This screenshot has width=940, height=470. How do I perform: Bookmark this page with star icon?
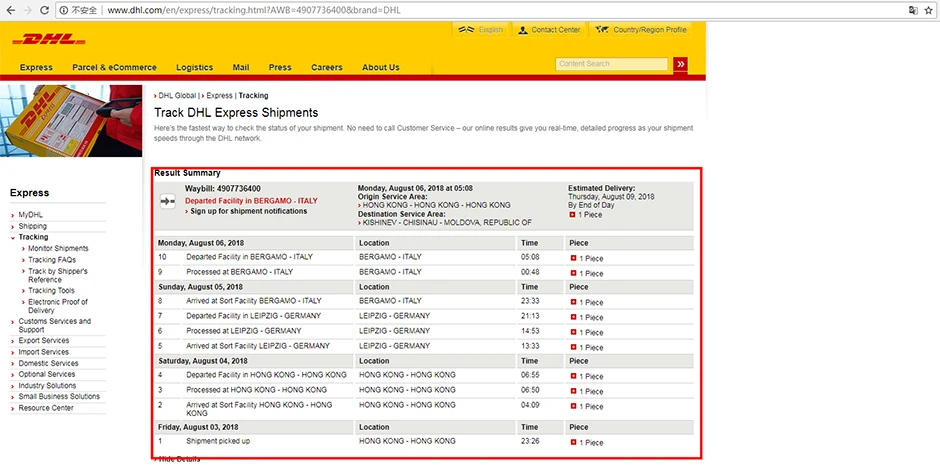(929, 10)
